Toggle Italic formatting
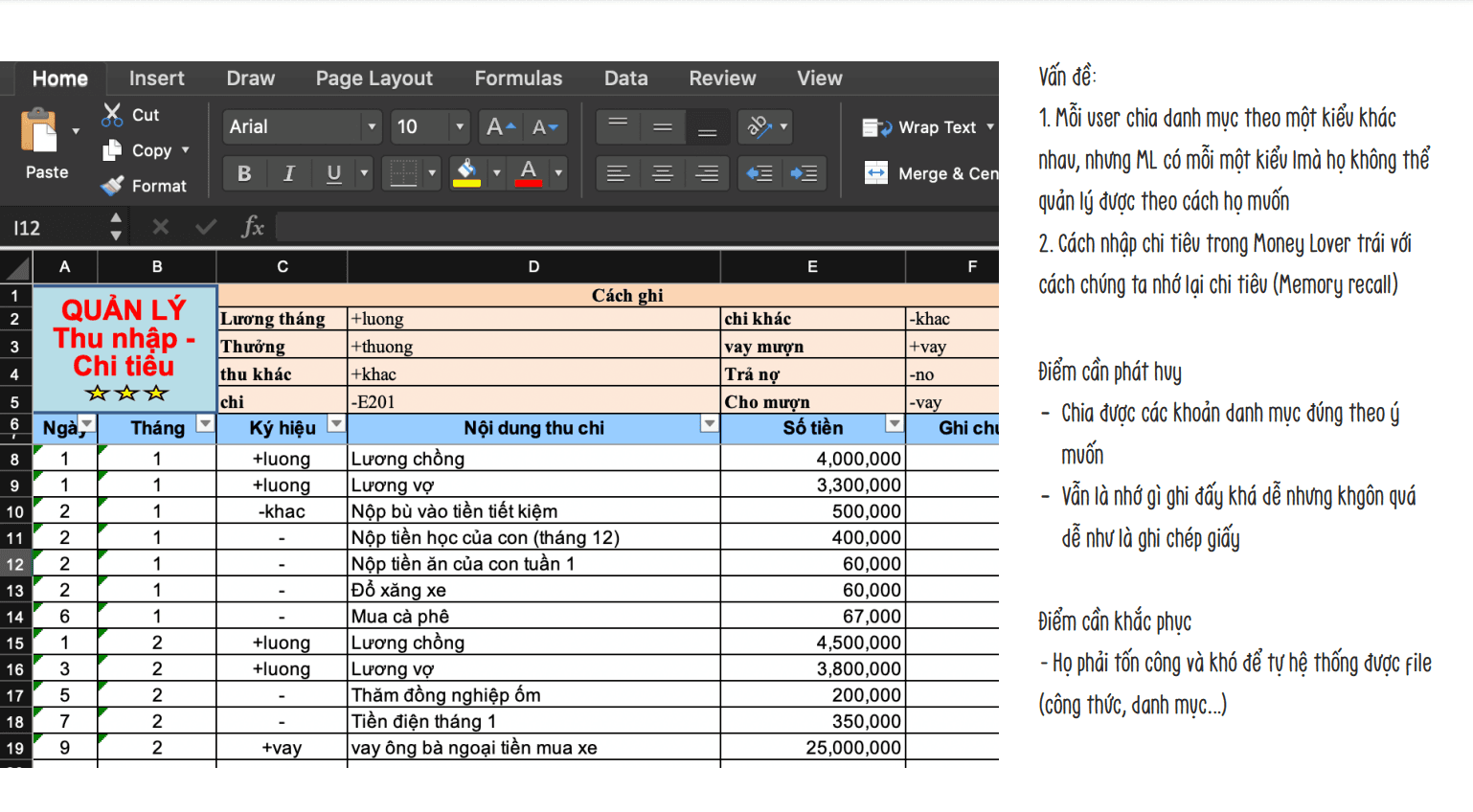This screenshot has height=812, width=1473. (289, 173)
